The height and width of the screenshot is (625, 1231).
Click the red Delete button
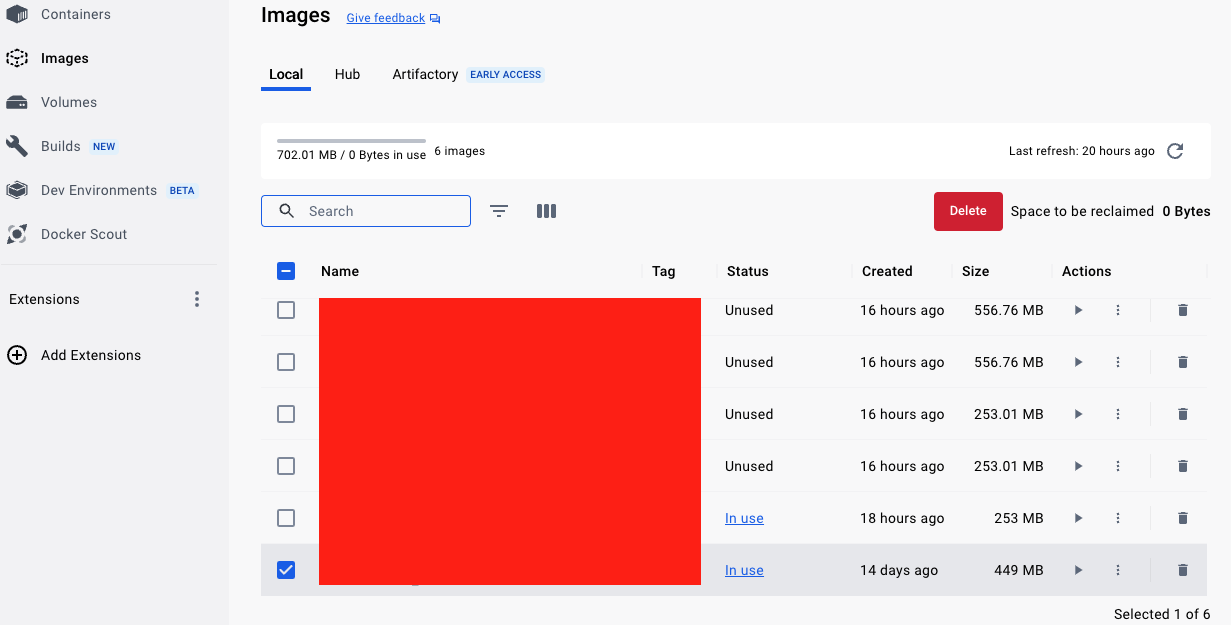click(x=968, y=211)
